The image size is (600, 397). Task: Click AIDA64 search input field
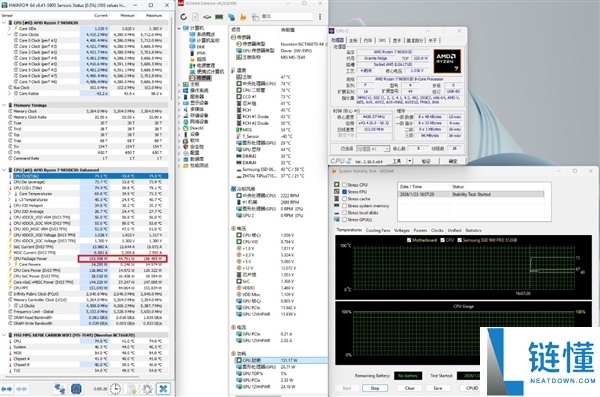click(x=287, y=17)
